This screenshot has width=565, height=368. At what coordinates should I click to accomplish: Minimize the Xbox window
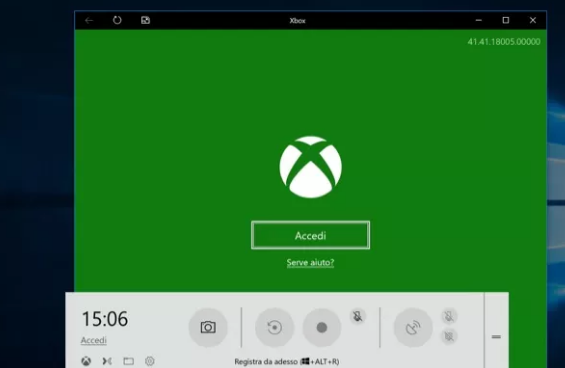(x=479, y=20)
